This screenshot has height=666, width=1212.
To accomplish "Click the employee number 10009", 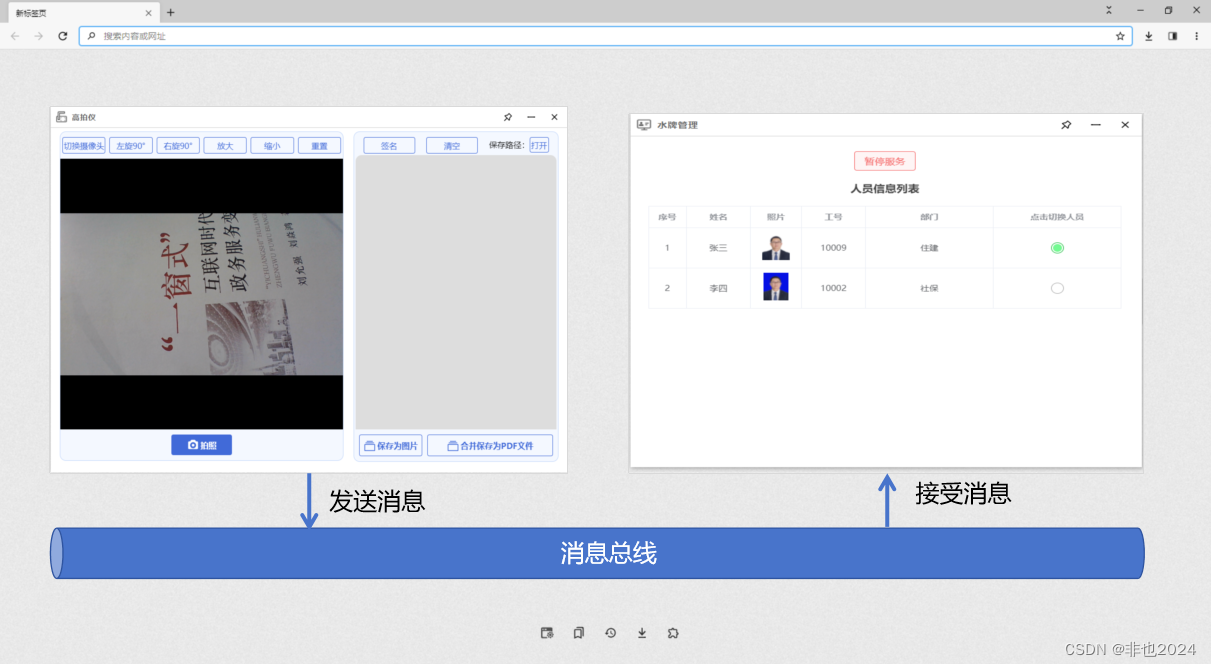I will 833,248.
